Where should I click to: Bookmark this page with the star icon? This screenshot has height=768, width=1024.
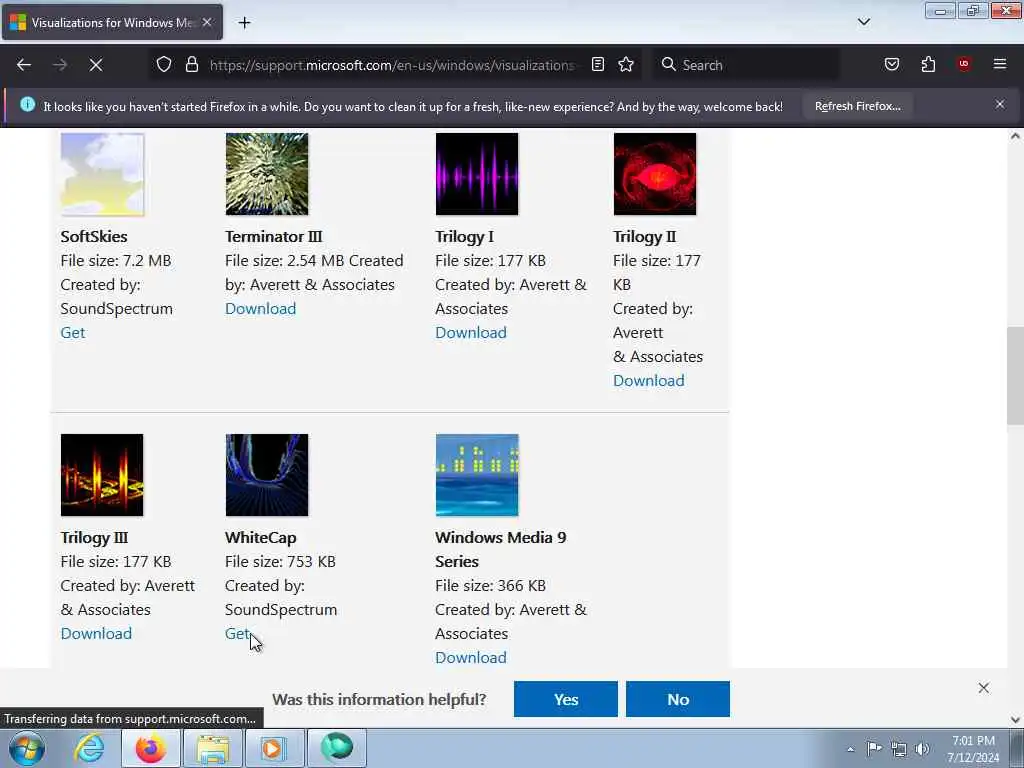[626, 65]
